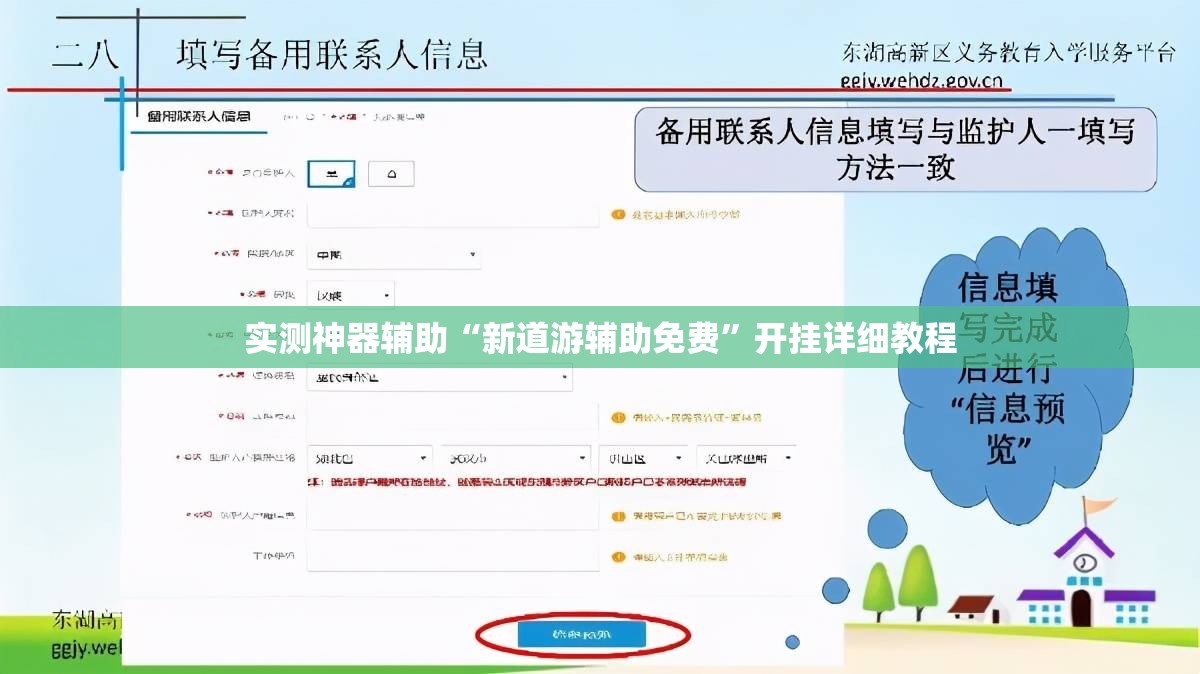Click the orange hint icon beside the first text field

coord(618,215)
